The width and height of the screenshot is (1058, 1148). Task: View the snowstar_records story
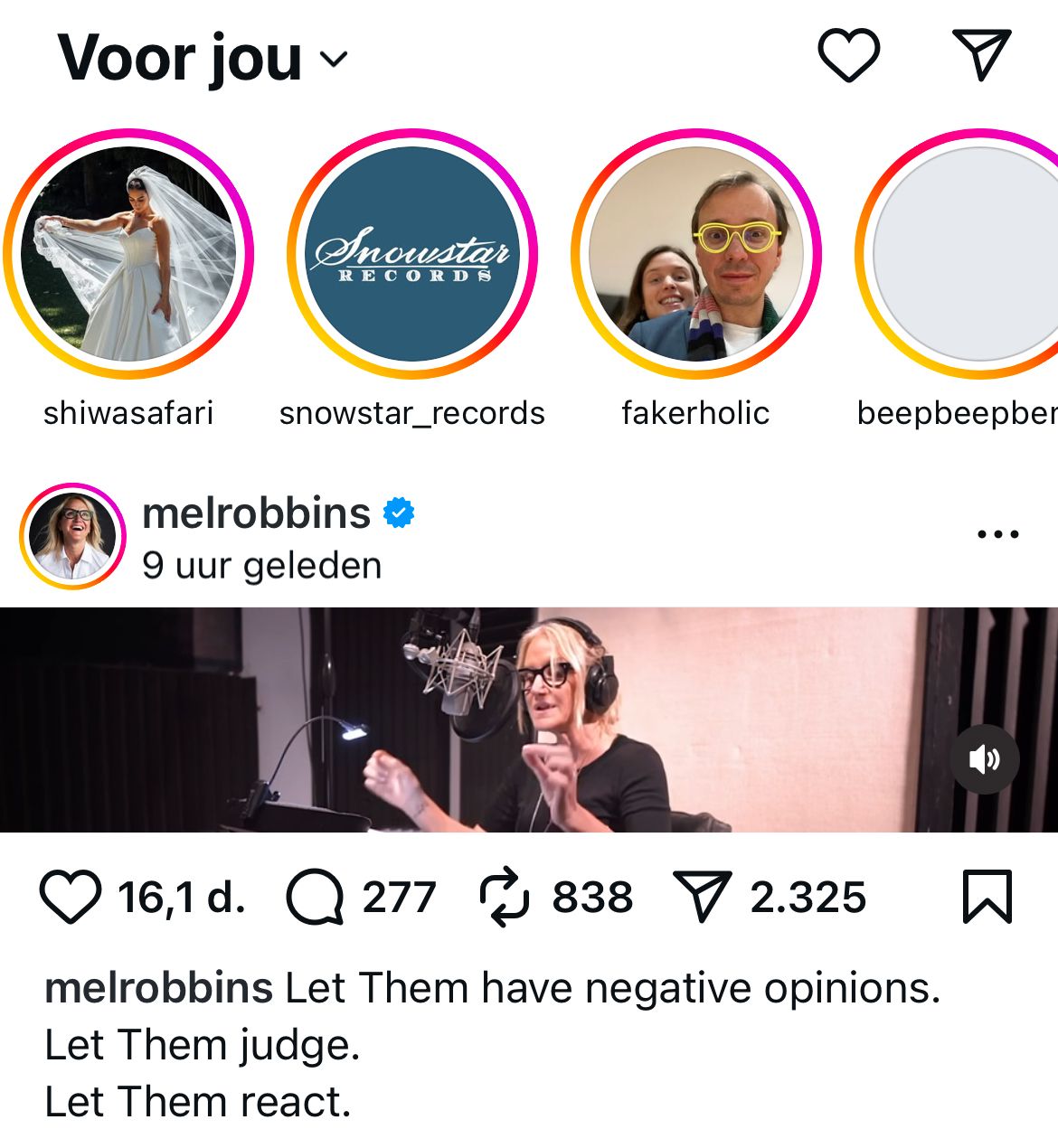click(412, 254)
